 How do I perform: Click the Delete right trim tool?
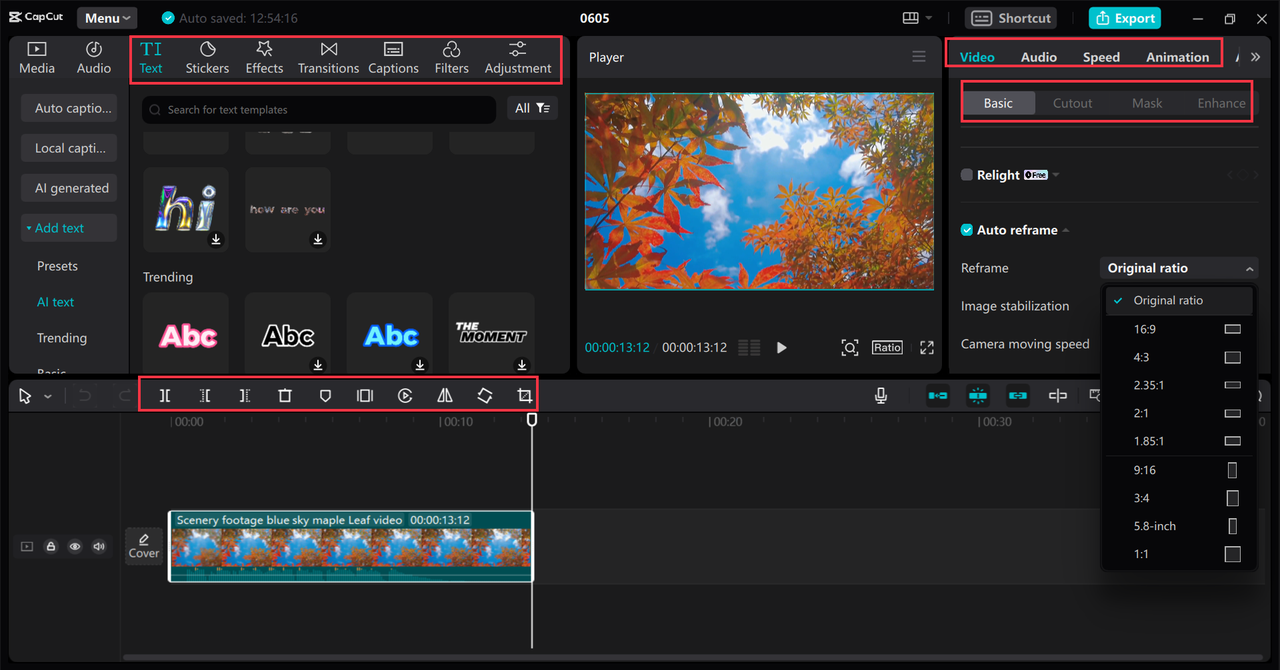(245, 396)
